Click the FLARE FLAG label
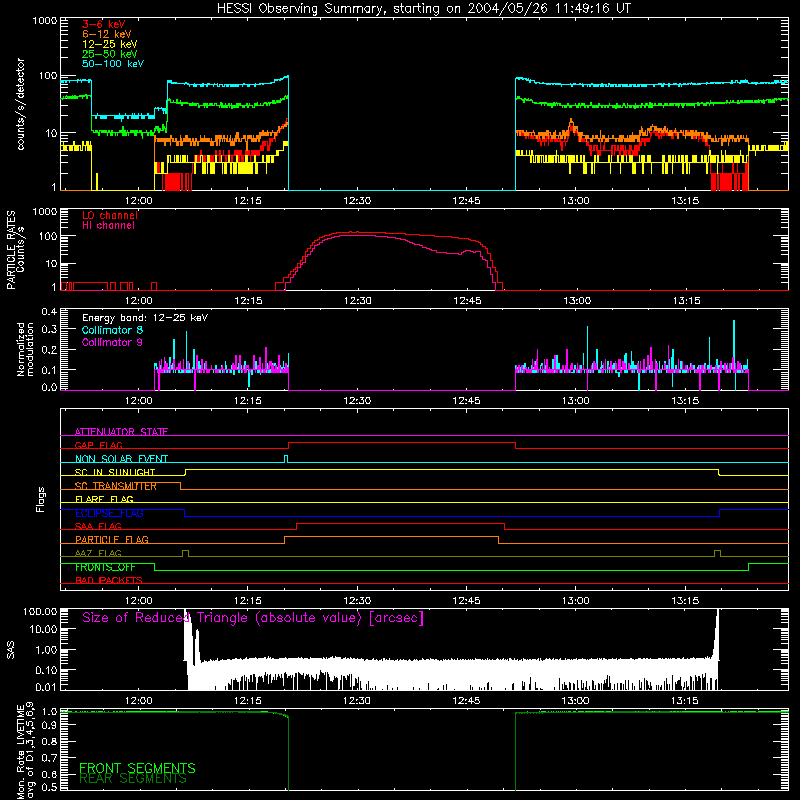 tap(104, 499)
